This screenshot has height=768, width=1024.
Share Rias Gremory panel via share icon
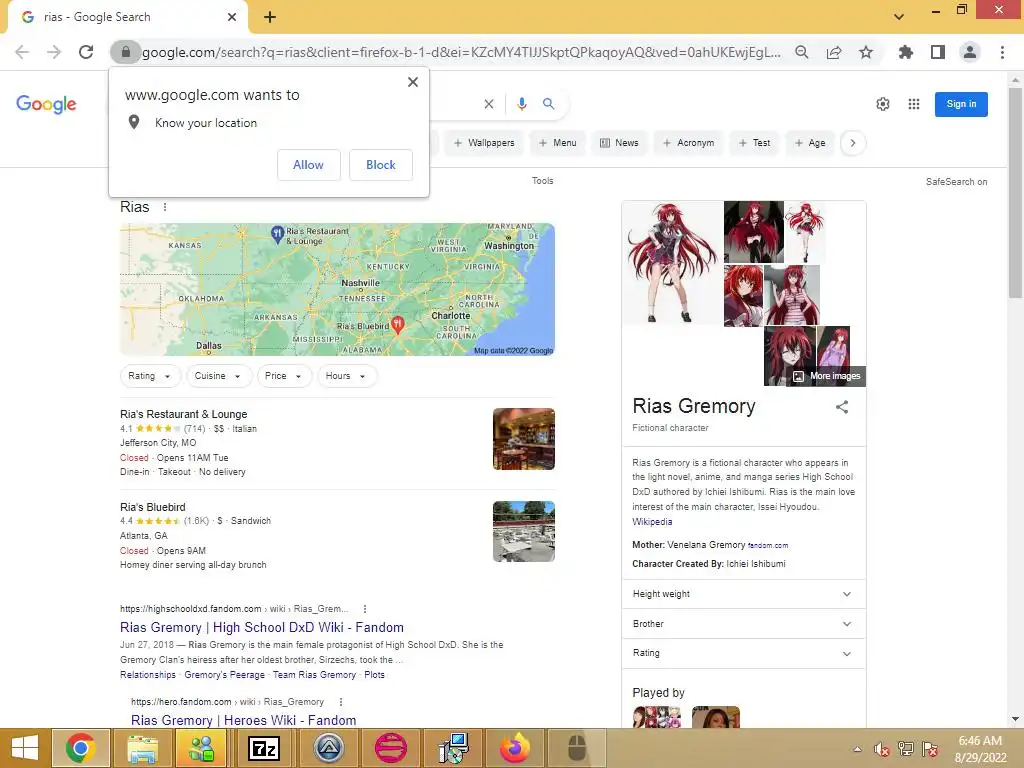pos(842,407)
